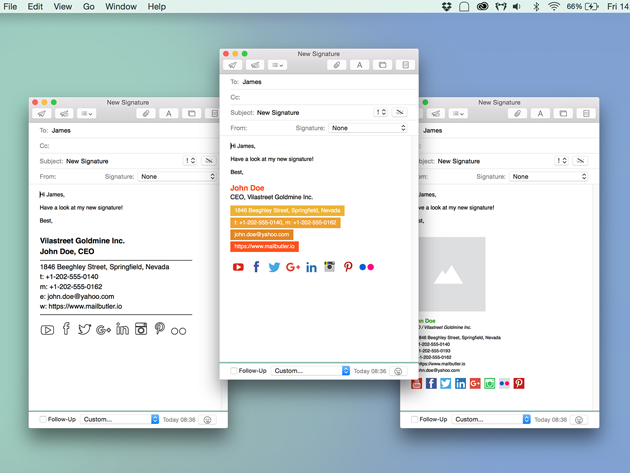Open the Window menu in the menu bar
This screenshot has width=630, height=473.
point(121,7)
